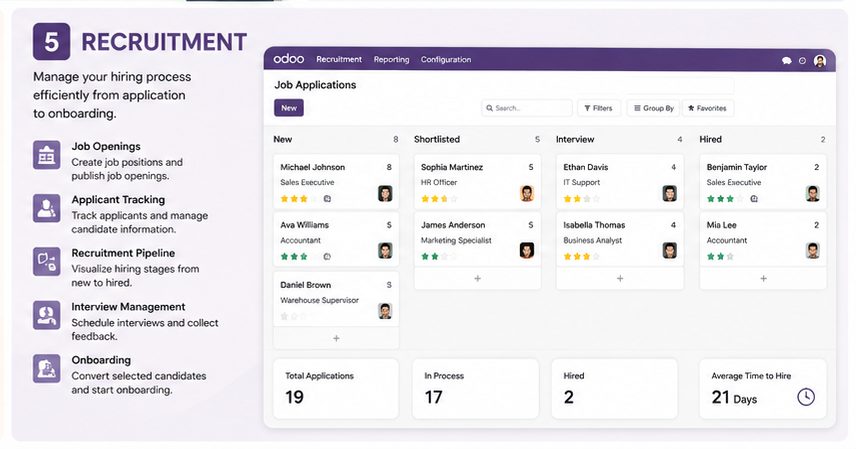The width and height of the screenshot is (856, 449).
Task: Click the Marketing Specialist job title text
Action: tap(456, 240)
